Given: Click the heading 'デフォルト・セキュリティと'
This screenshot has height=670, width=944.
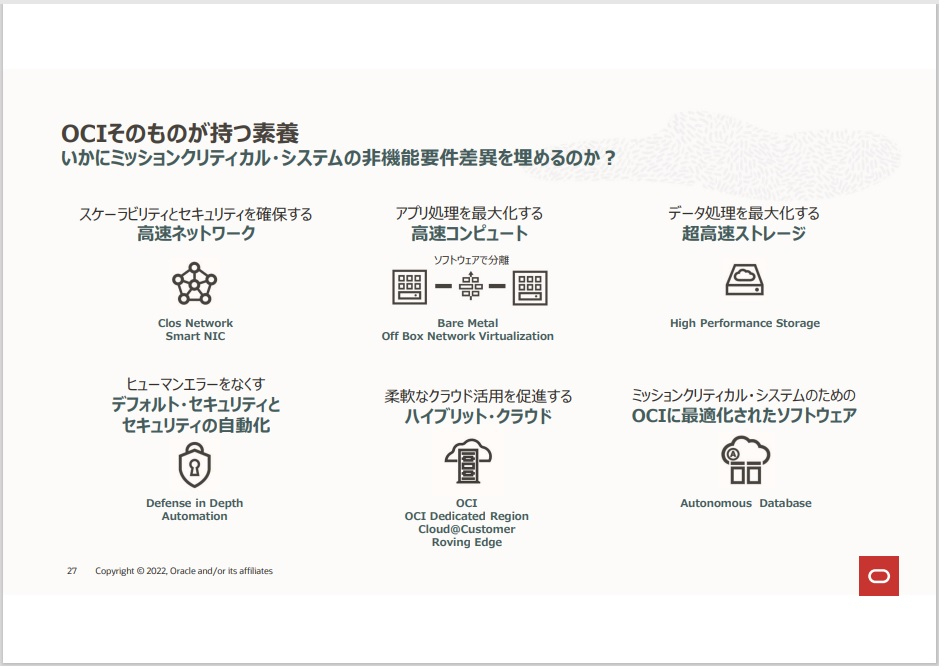Looking at the screenshot, I should (197, 406).
